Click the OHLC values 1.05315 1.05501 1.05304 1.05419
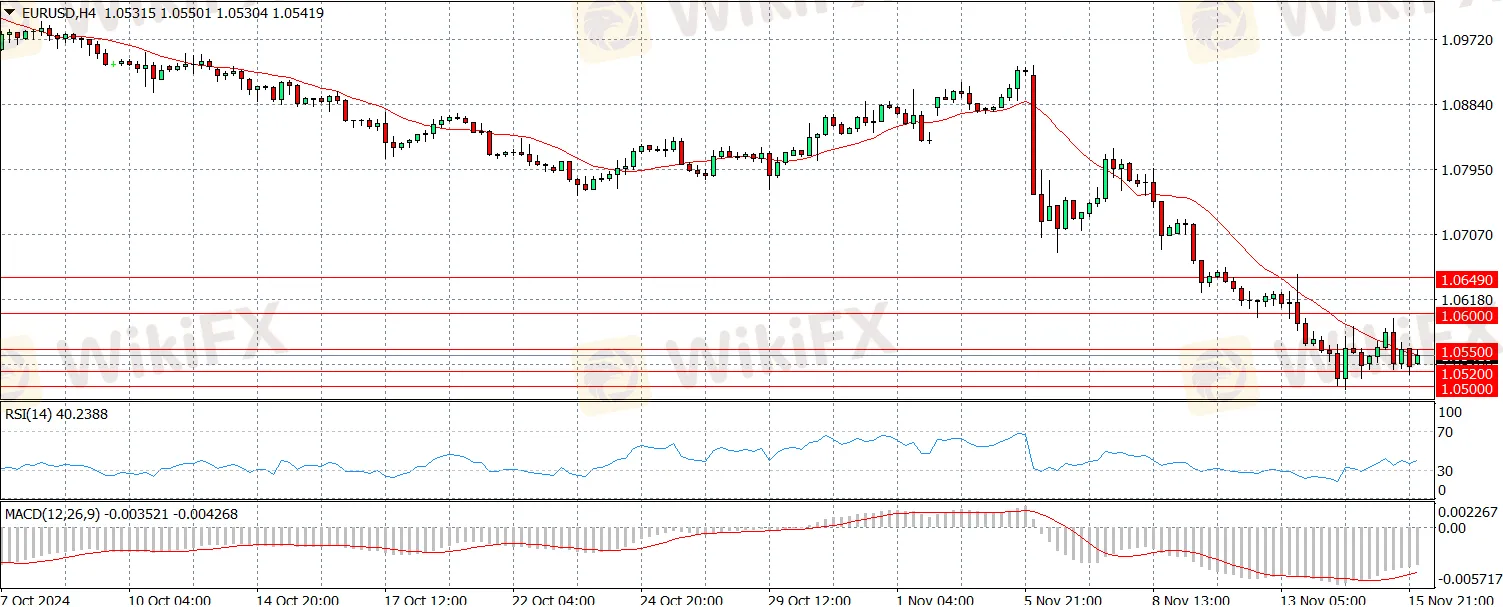This screenshot has height=607, width=1503. [214, 14]
